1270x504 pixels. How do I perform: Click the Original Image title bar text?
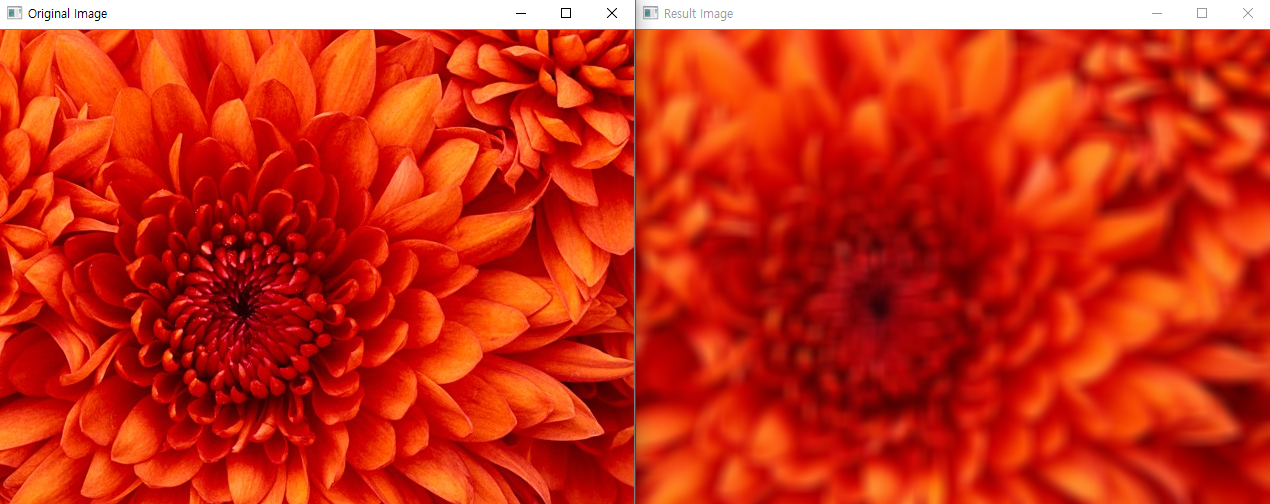point(67,14)
